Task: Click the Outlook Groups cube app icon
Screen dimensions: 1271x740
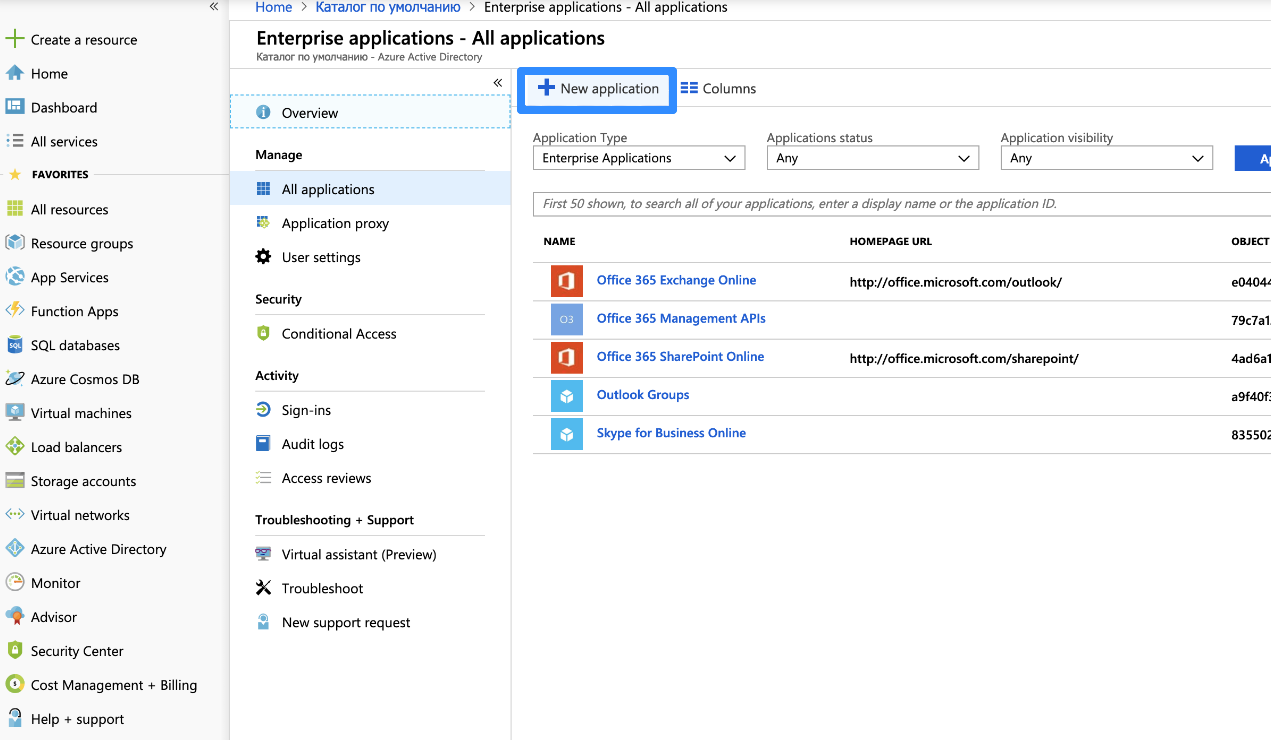Action: point(567,396)
